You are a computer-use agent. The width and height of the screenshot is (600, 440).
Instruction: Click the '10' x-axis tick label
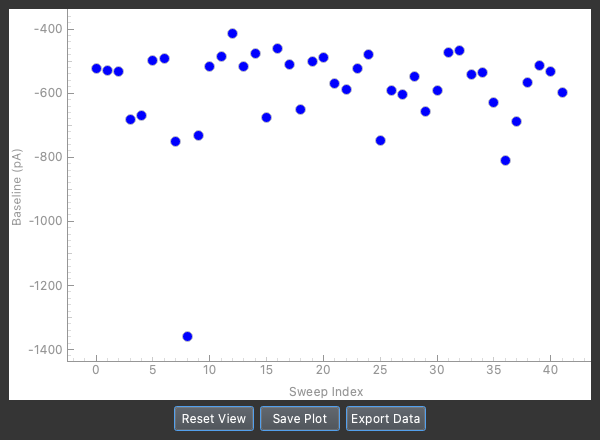[x=209, y=370]
